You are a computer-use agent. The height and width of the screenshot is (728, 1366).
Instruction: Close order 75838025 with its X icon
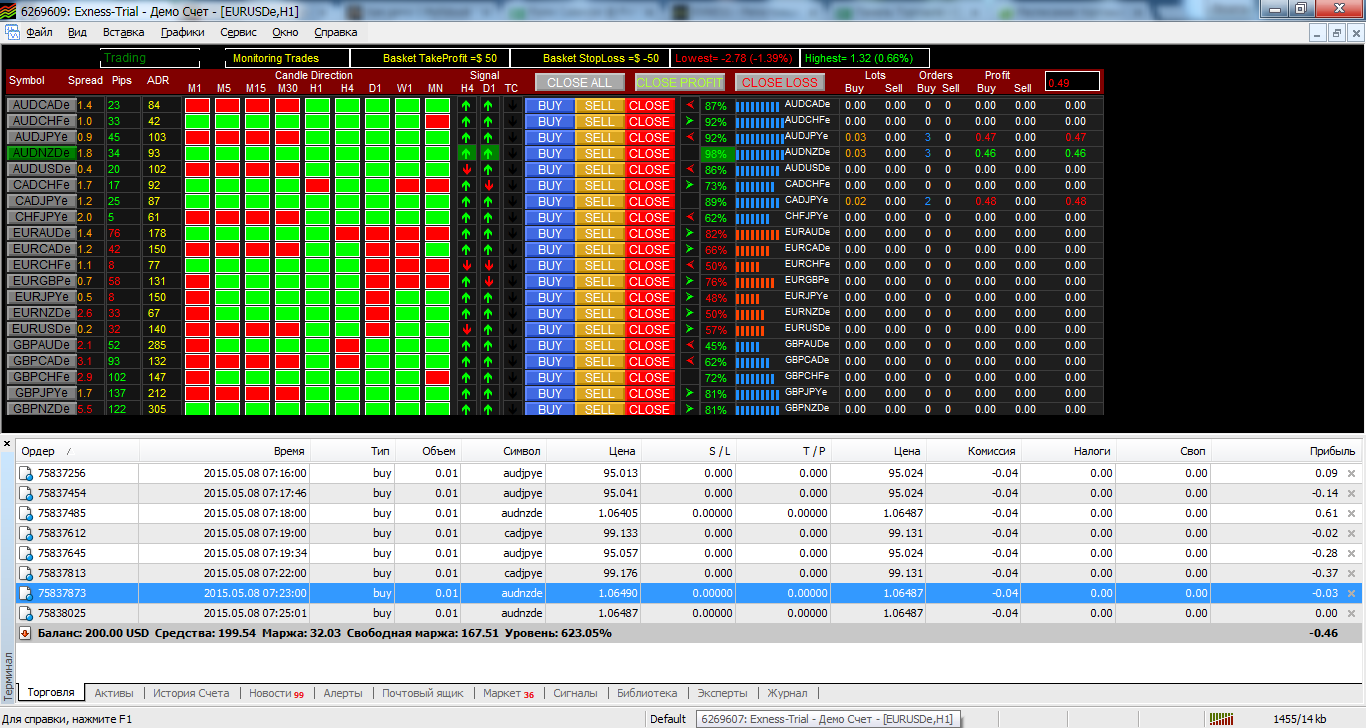pos(1352,613)
